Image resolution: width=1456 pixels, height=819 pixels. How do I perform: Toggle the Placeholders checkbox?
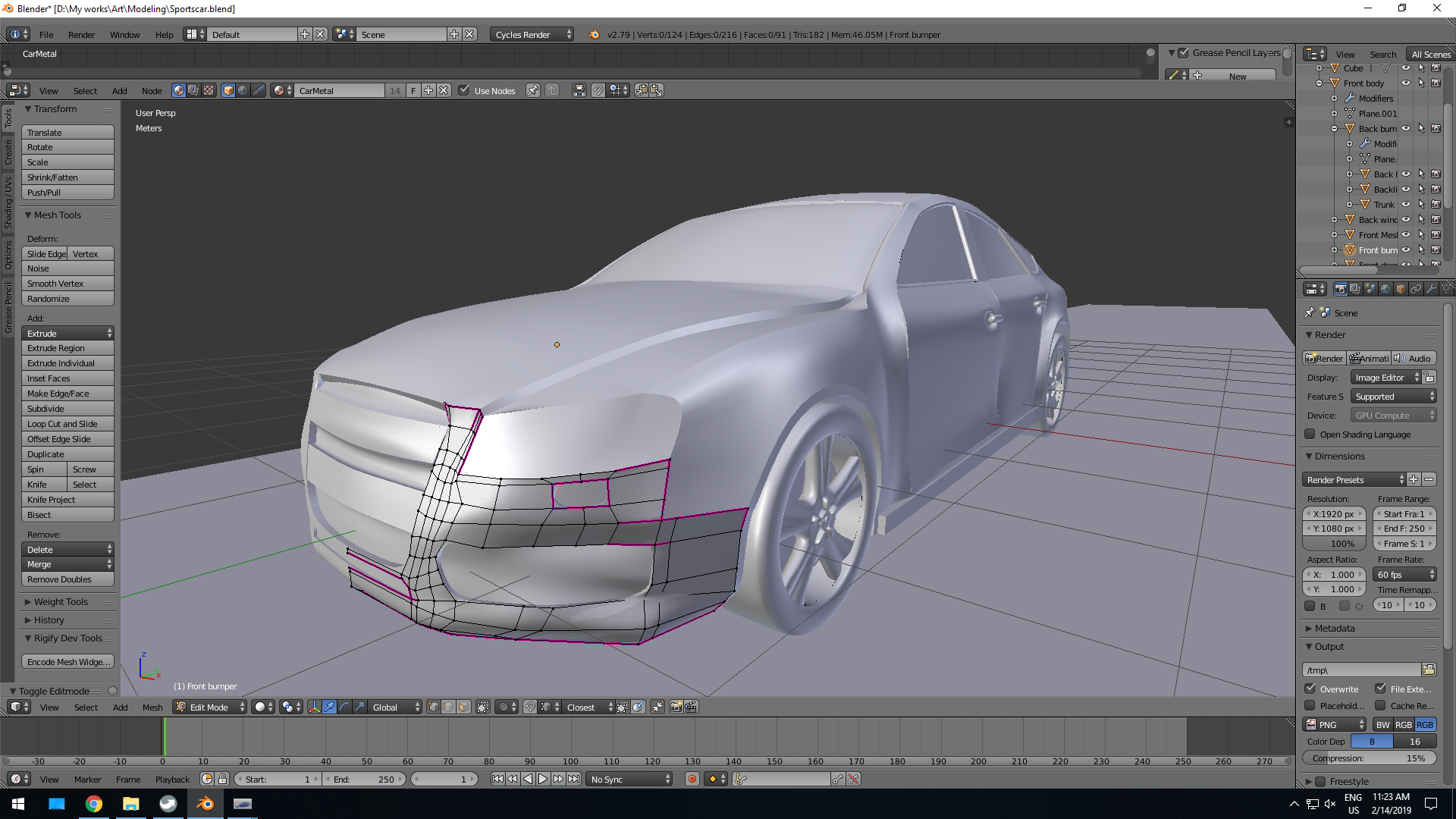point(1310,705)
